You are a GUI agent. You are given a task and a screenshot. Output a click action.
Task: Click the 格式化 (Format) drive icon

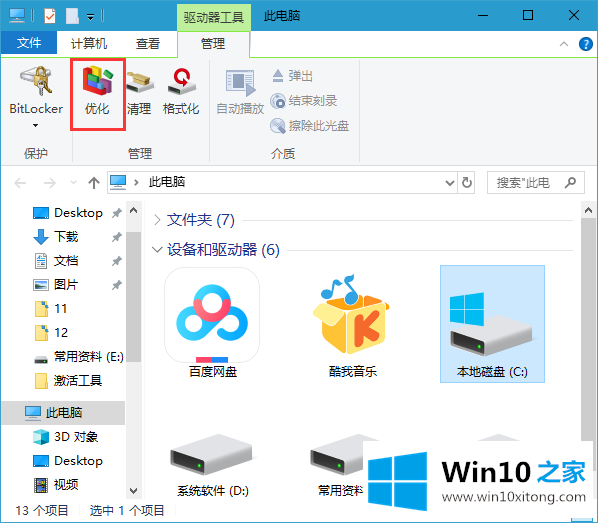[181, 92]
